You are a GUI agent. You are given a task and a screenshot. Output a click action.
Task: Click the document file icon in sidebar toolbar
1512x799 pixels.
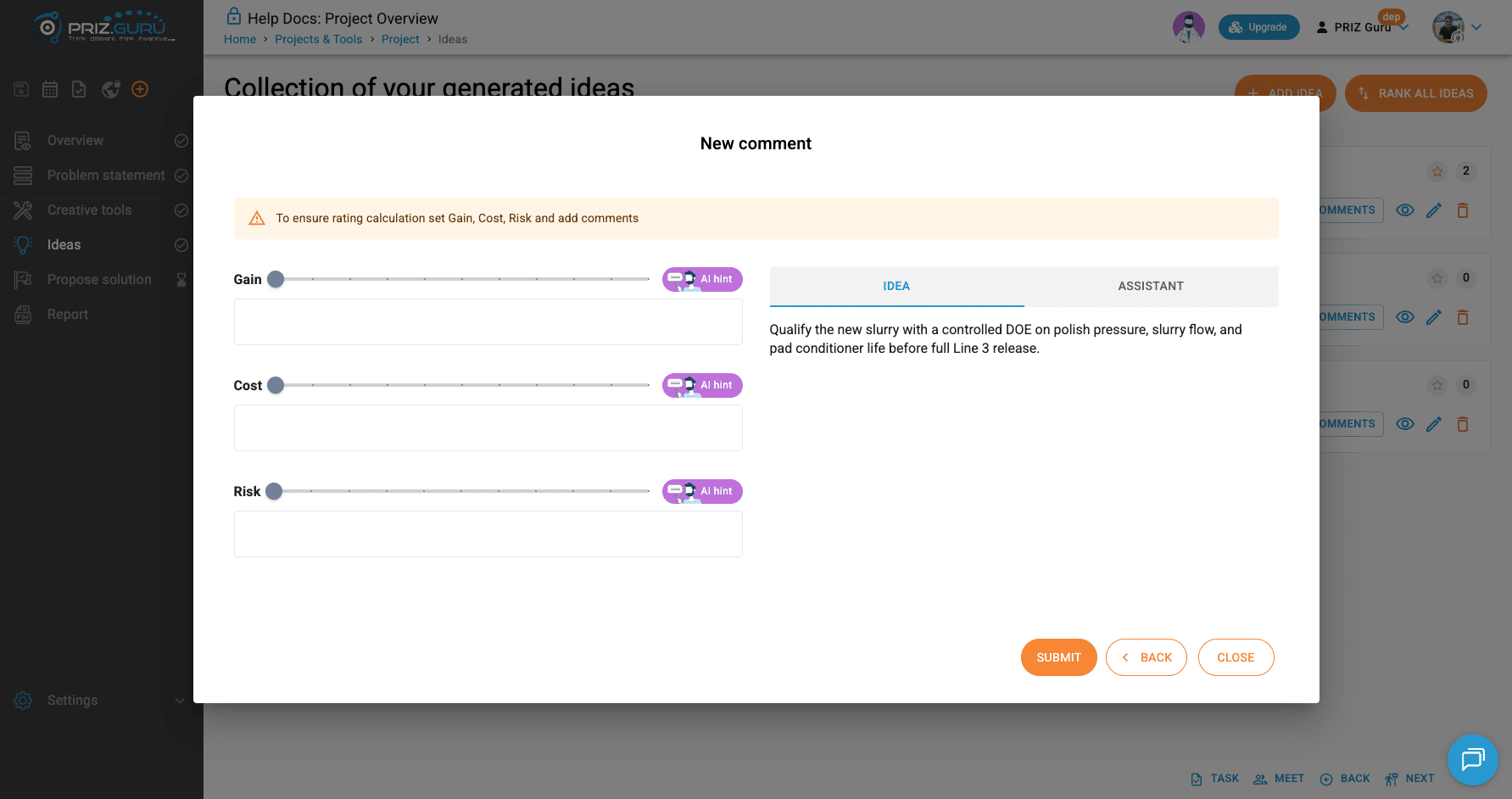(x=79, y=89)
